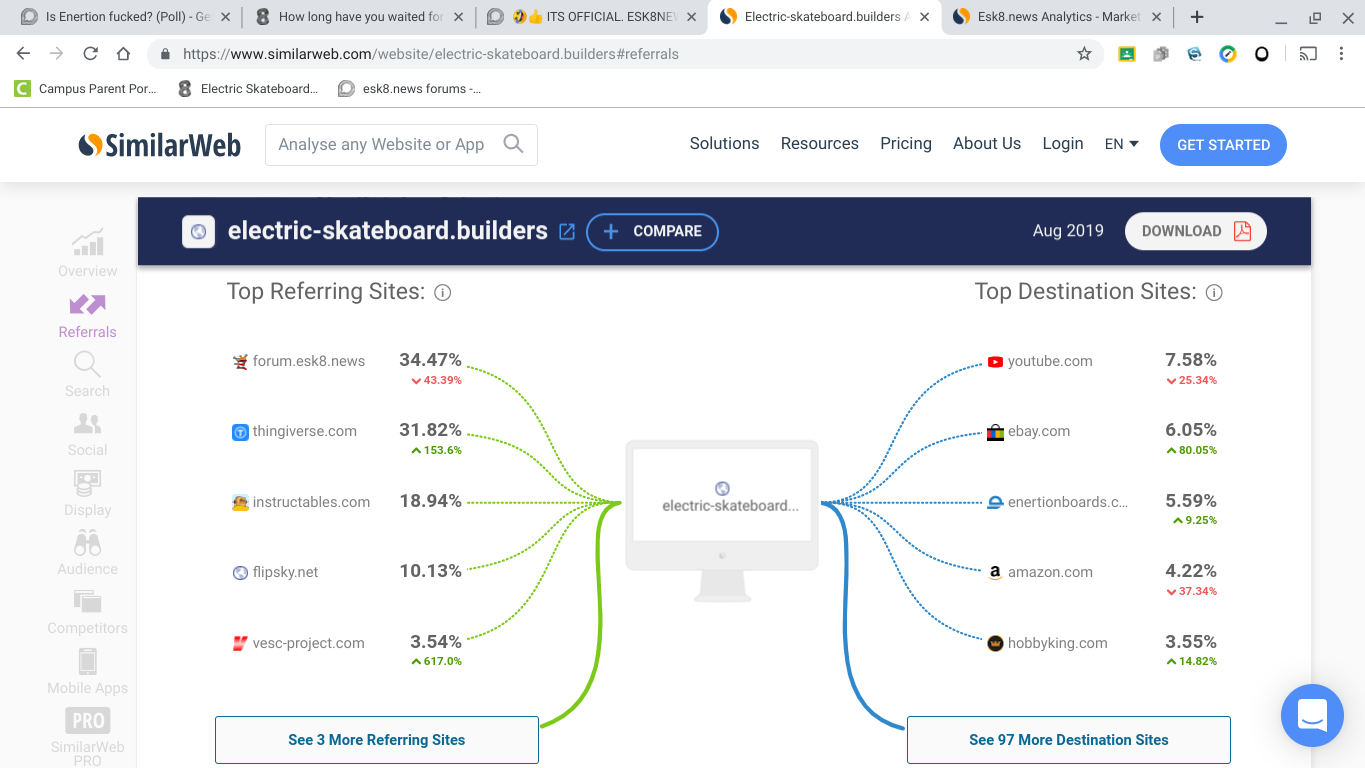Download the PDF report
The height and width of the screenshot is (768, 1365).
[x=1196, y=231]
